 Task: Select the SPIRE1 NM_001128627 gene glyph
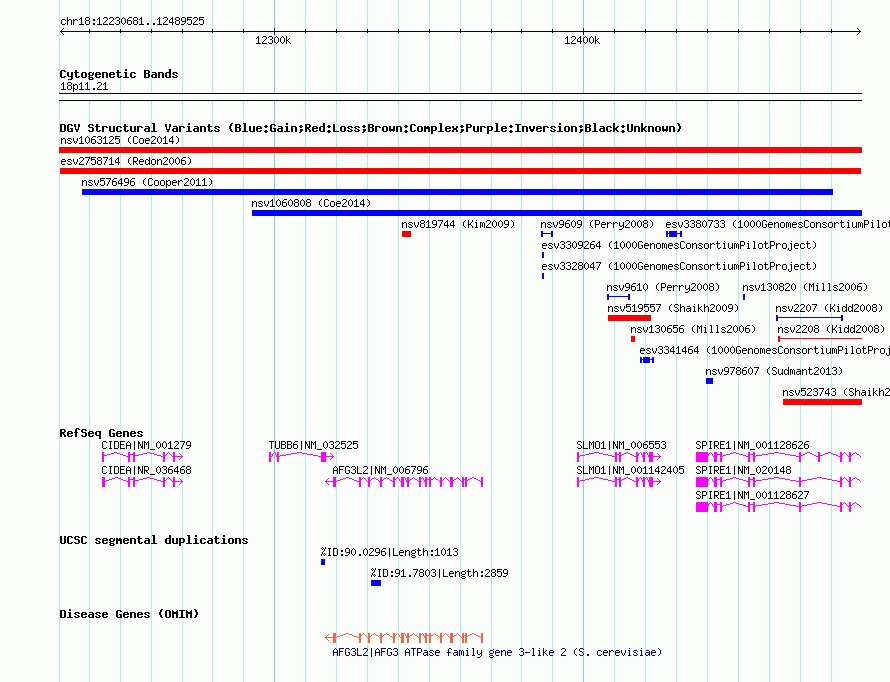point(779,507)
